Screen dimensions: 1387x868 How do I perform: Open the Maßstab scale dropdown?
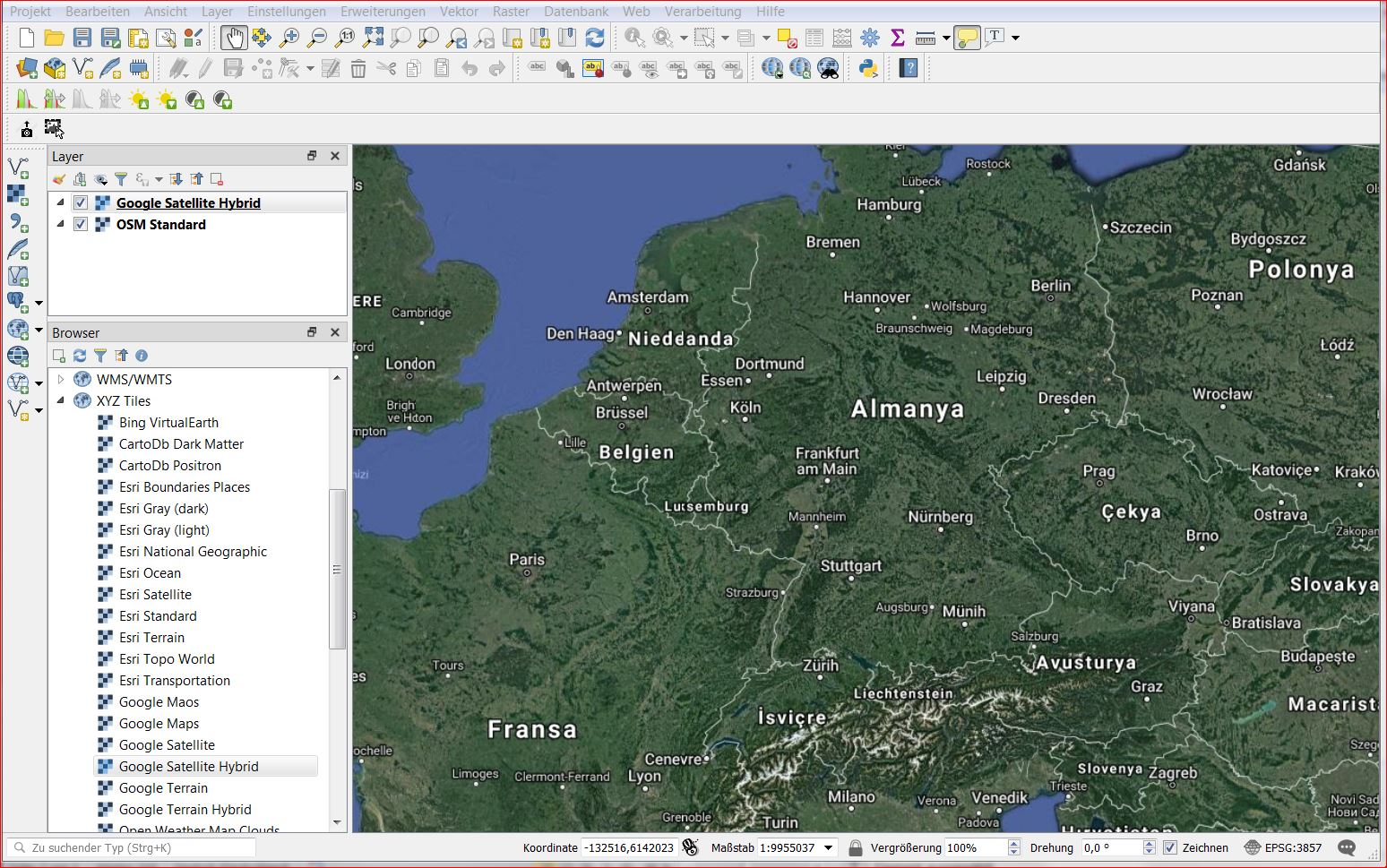tap(829, 847)
